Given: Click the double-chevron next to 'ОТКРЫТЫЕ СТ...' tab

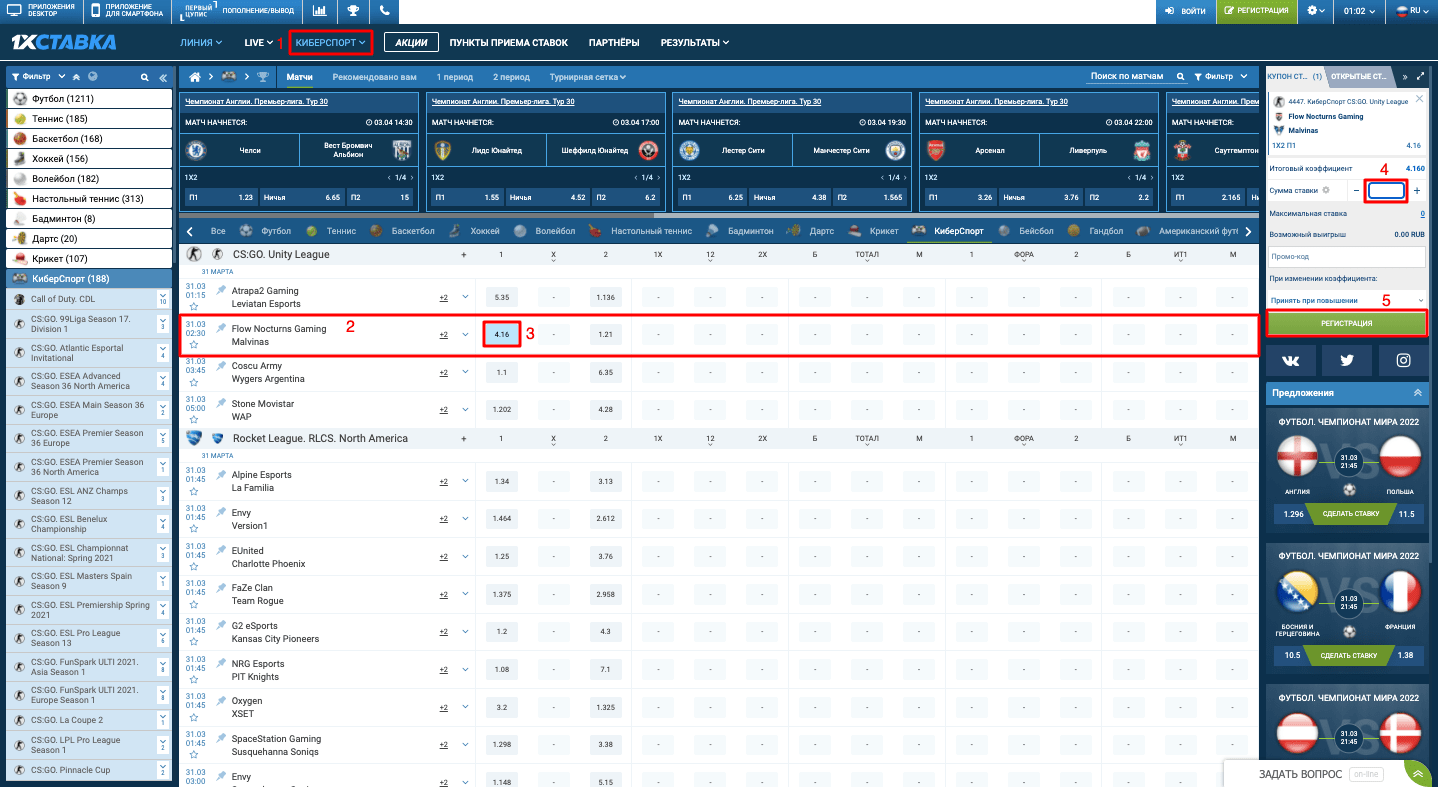Looking at the screenshot, I should (1404, 76).
